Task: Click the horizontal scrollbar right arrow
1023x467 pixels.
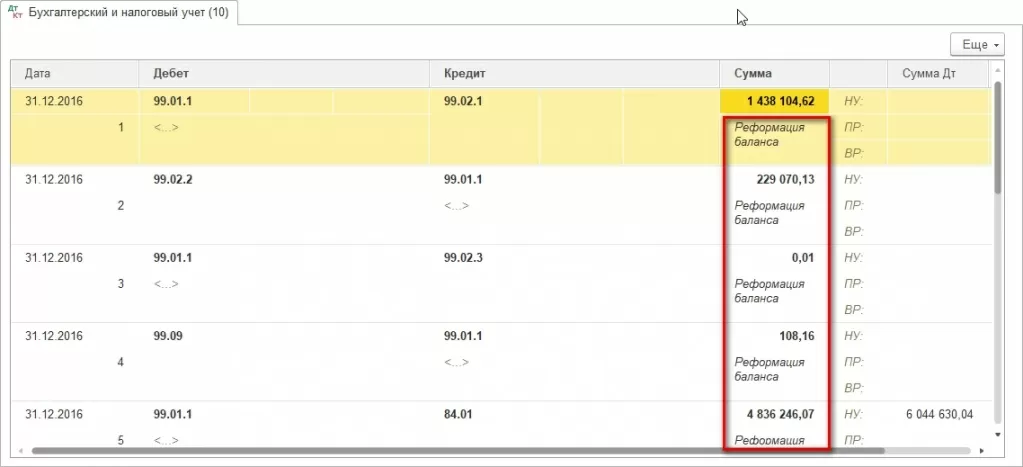Action: [983, 451]
